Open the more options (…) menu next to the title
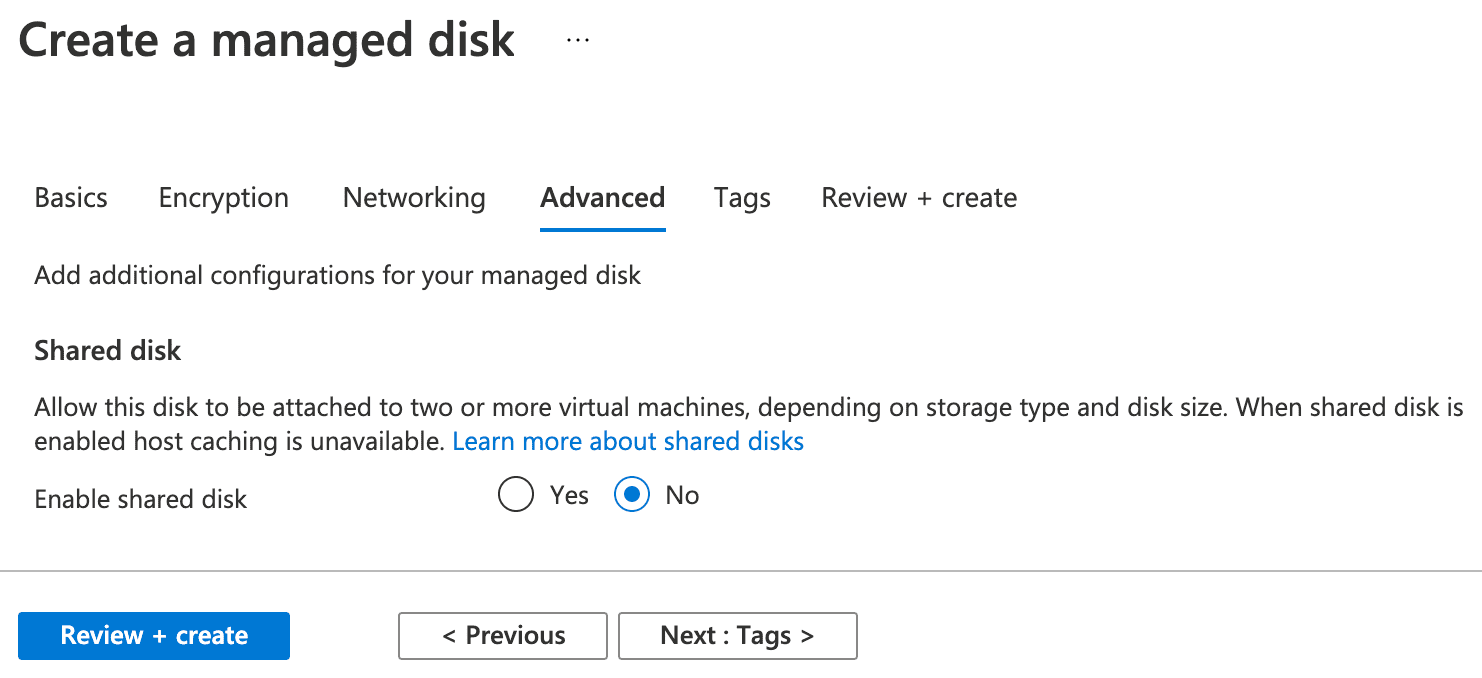1482x678 pixels. (x=577, y=39)
